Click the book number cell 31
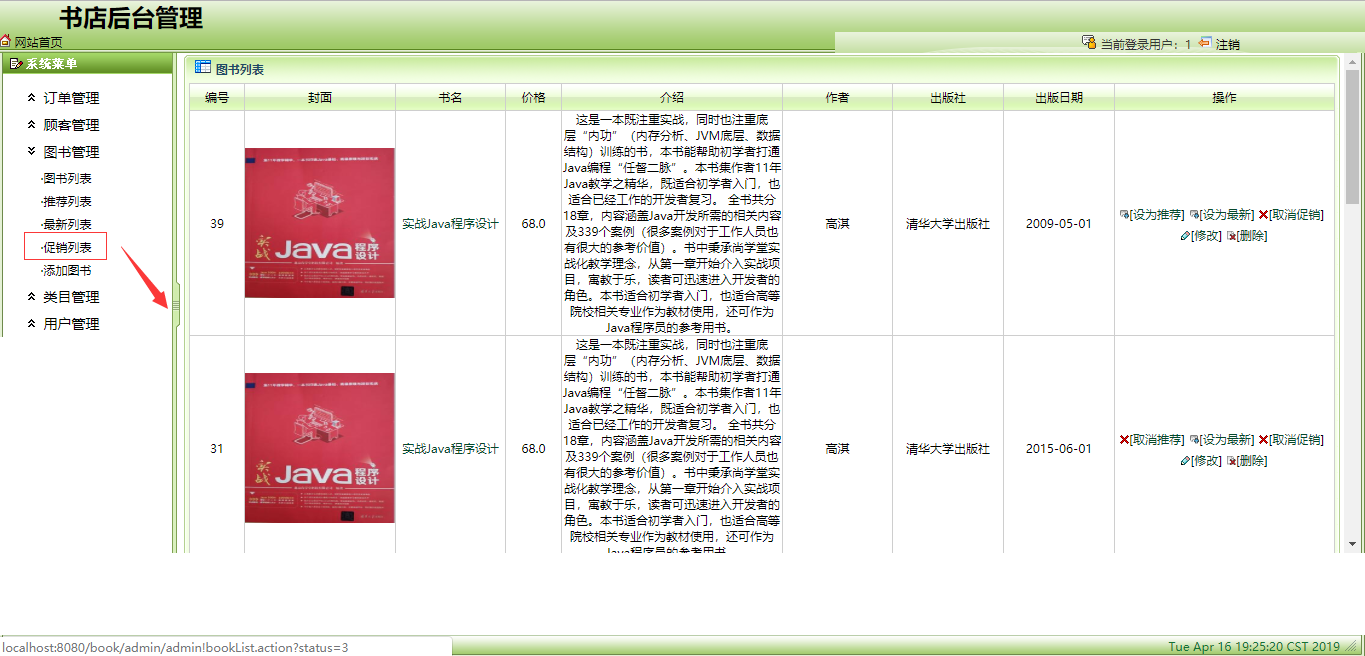The height and width of the screenshot is (656, 1365). 217,449
